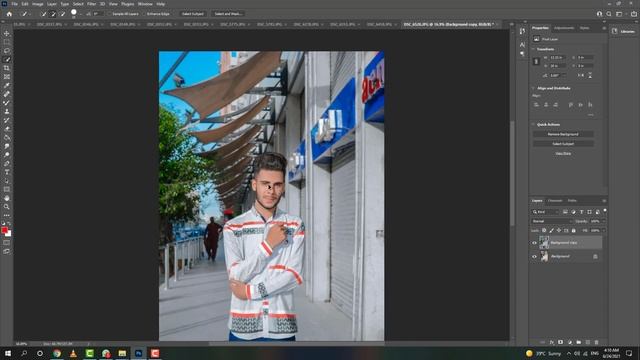
Task: Hide the Background copy layer
Action: coord(534,243)
